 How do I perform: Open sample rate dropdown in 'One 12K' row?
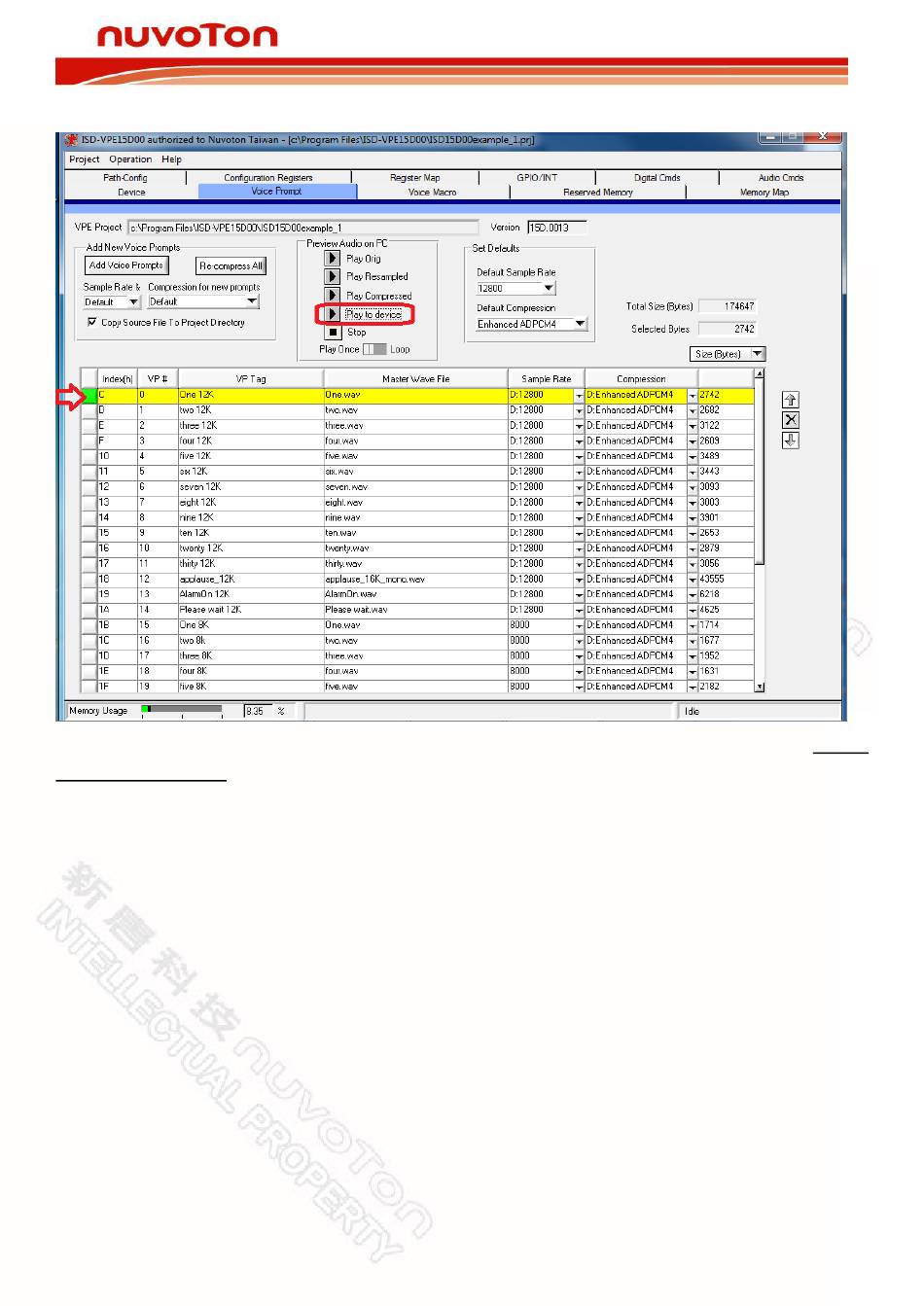coord(579,396)
